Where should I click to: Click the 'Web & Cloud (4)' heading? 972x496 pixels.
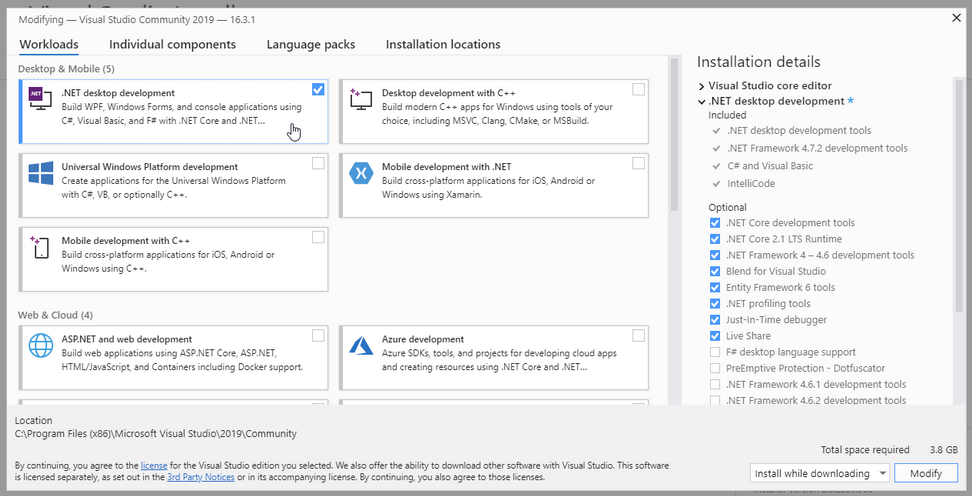click(55, 316)
